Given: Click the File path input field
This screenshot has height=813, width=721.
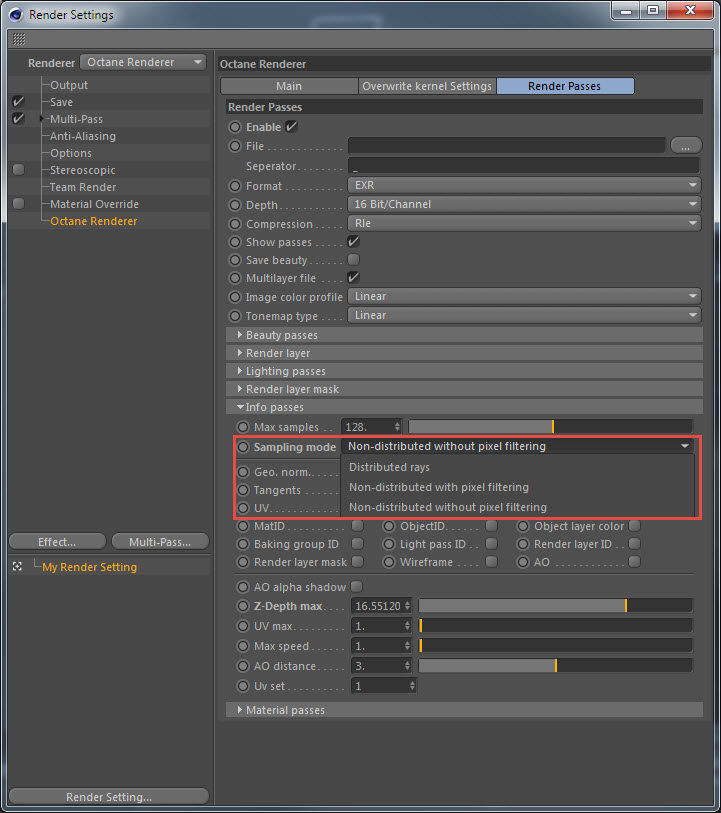Looking at the screenshot, I should (x=506, y=146).
